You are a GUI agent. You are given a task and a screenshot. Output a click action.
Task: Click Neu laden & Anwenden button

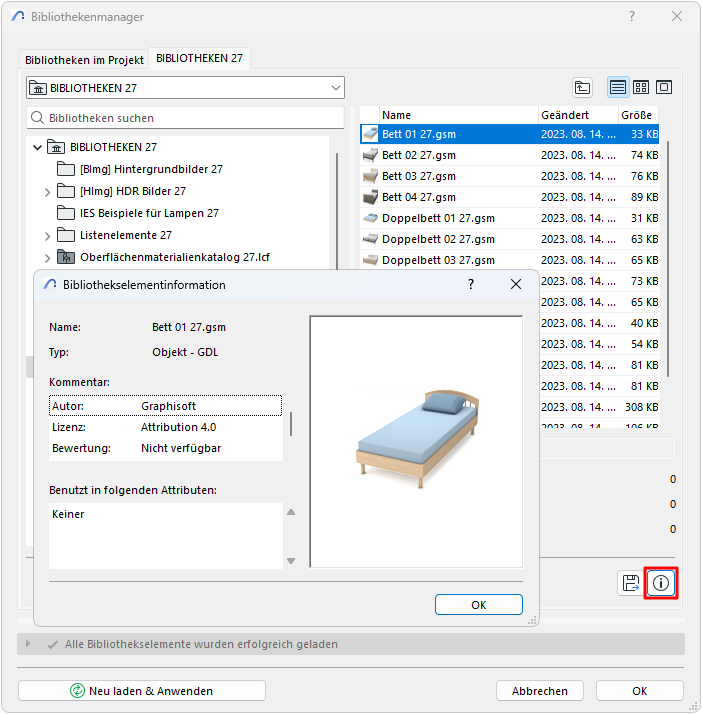pyautogui.click(x=142, y=691)
